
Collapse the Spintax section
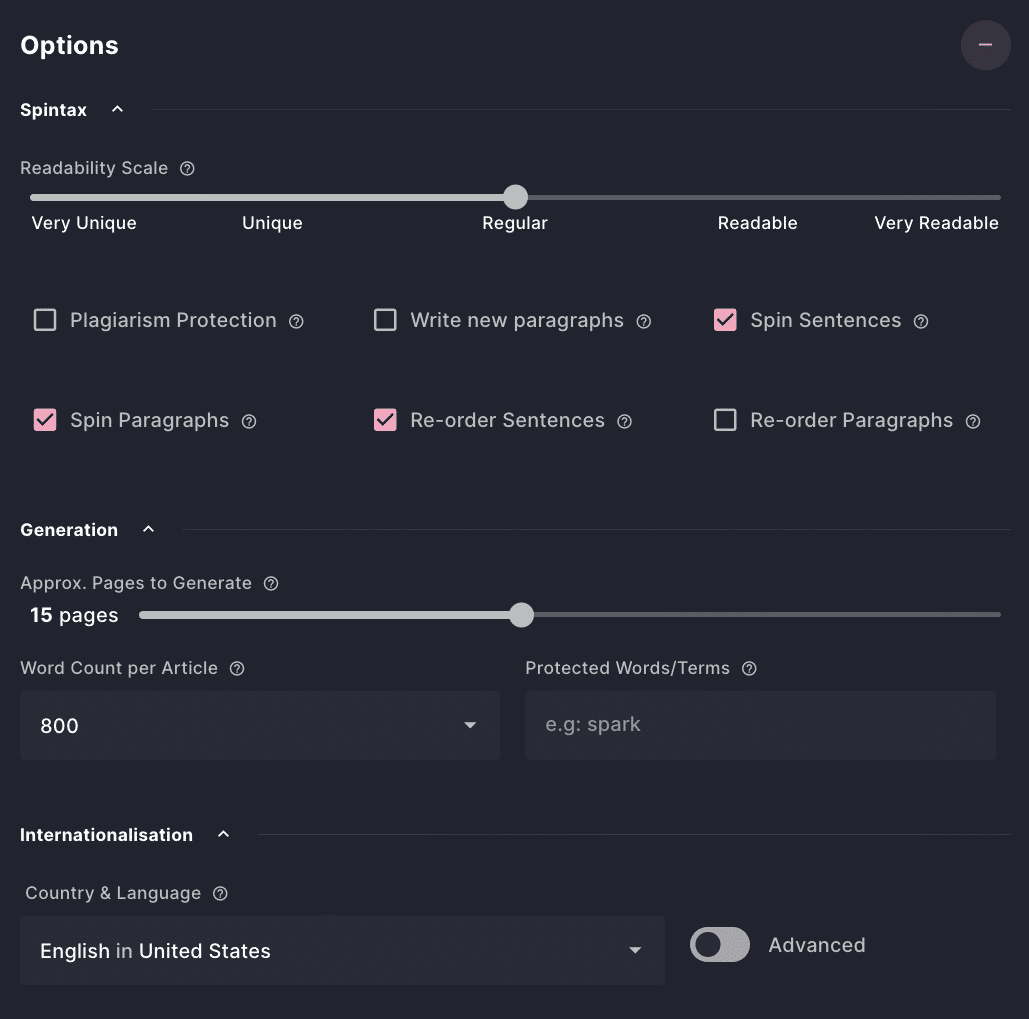(x=117, y=109)
